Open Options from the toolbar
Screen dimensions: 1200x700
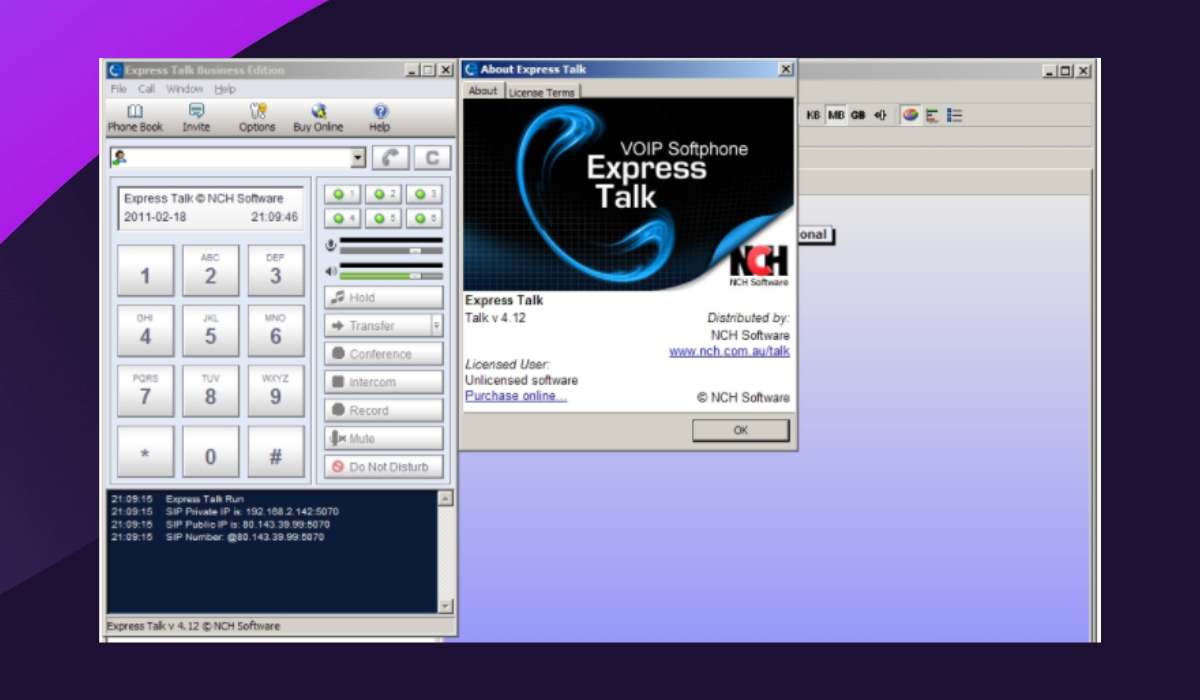257,117
